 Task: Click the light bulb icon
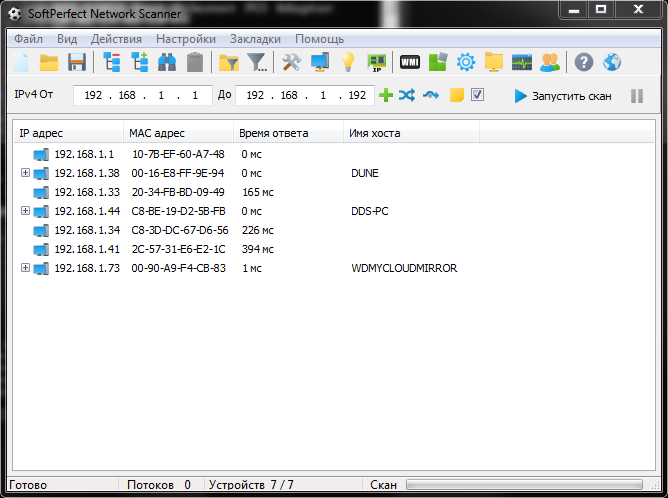click(348, 63)
